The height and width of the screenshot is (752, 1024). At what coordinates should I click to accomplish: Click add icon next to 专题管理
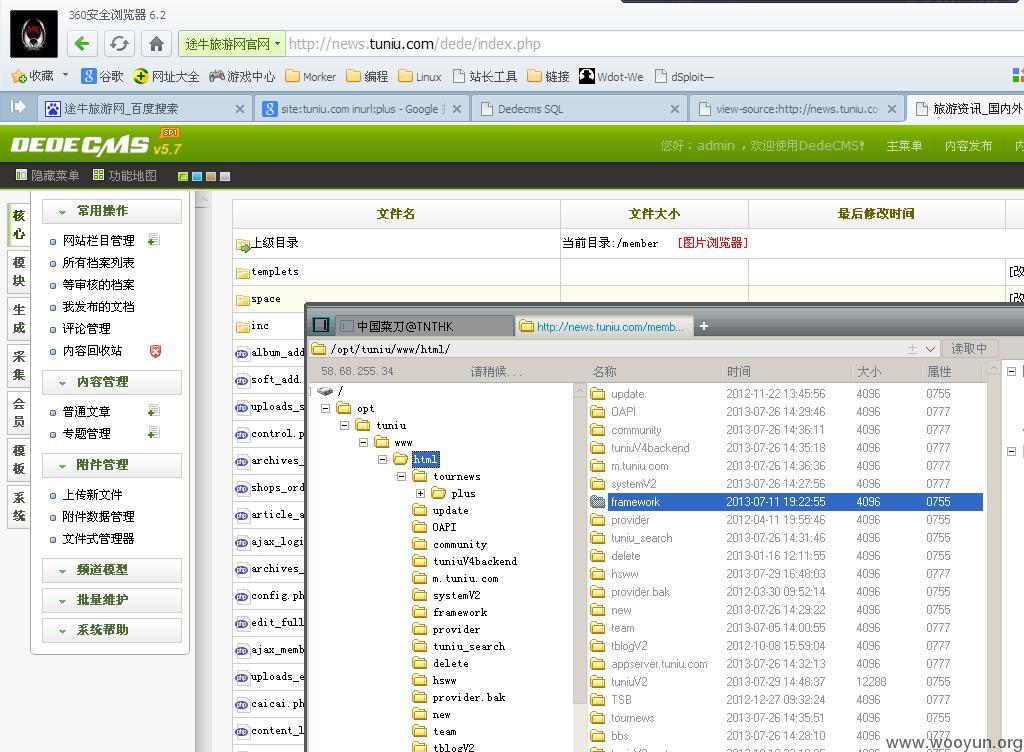point(153,433)
